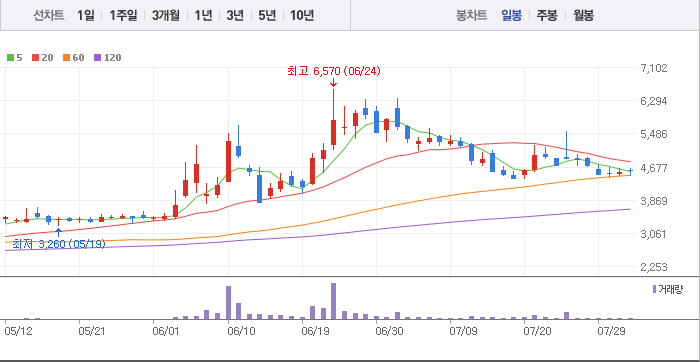Click the 7,102 price axis label

654,68
